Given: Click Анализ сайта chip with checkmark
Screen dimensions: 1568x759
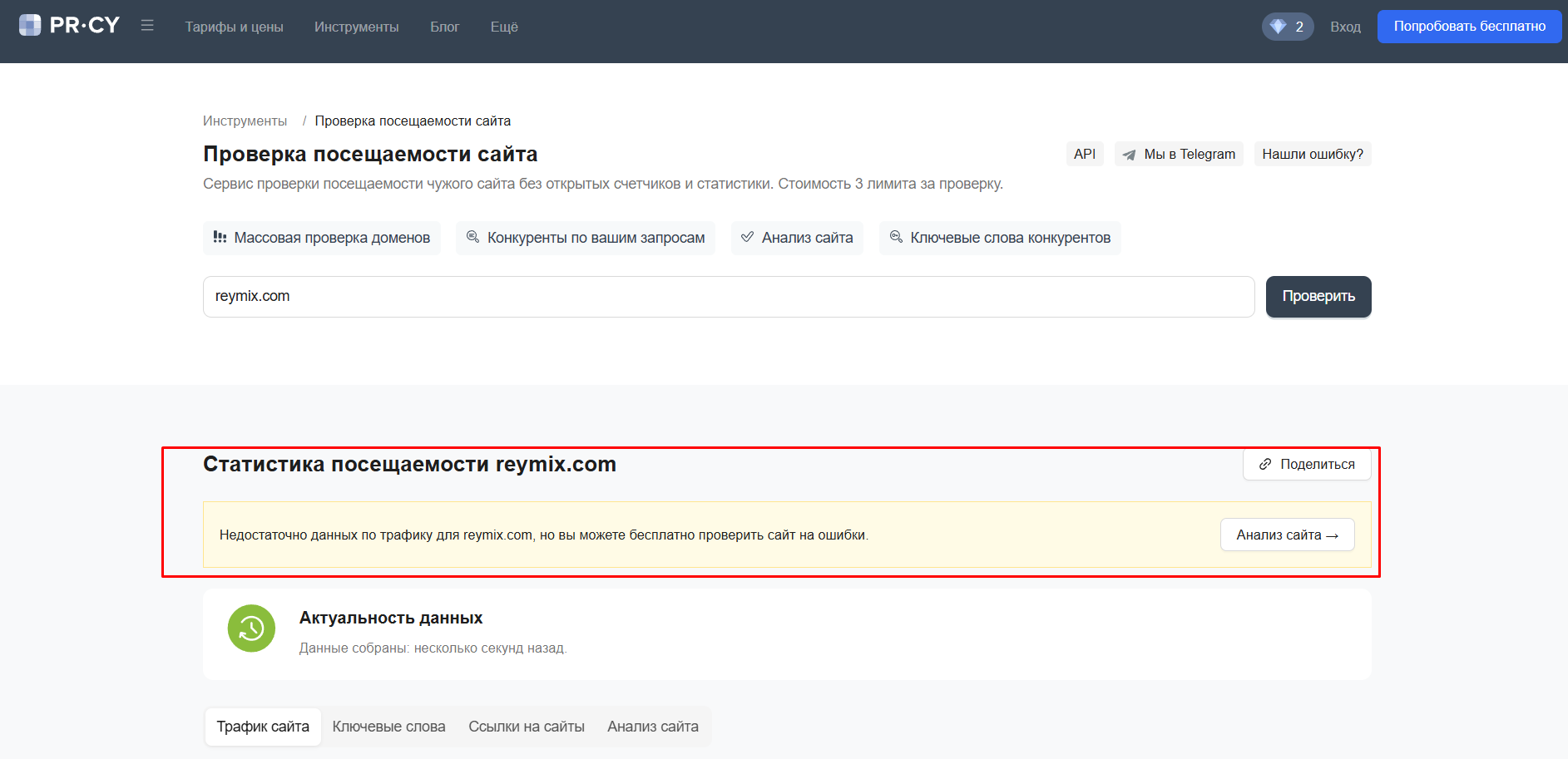Looking at the screenshot, I should (x=797, y=238).
